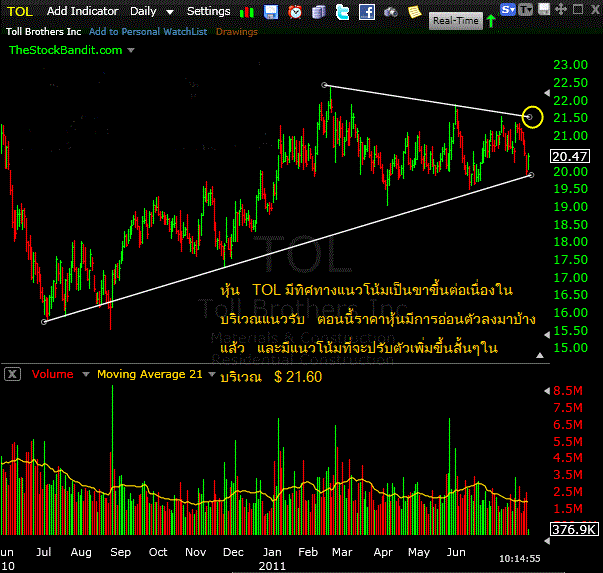603x573 pixels.
Task: Click the 15.00 price axis label
Action: coord(570,348)
